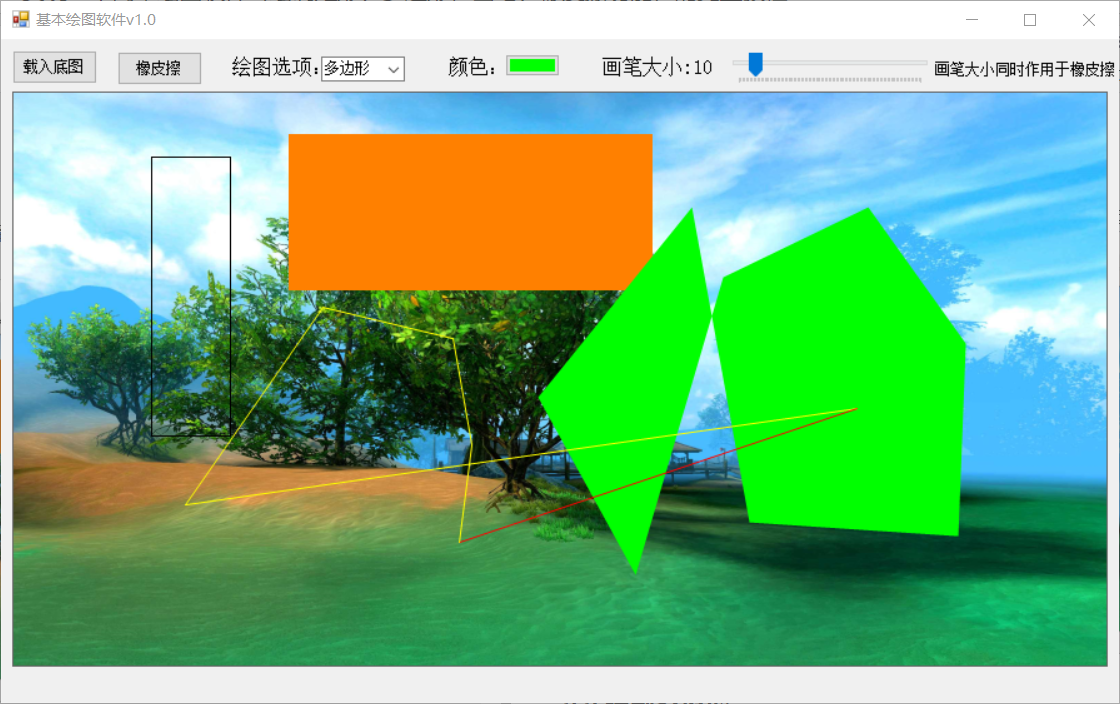Click the orange filled rectangle on the canvas

point(470,210)
